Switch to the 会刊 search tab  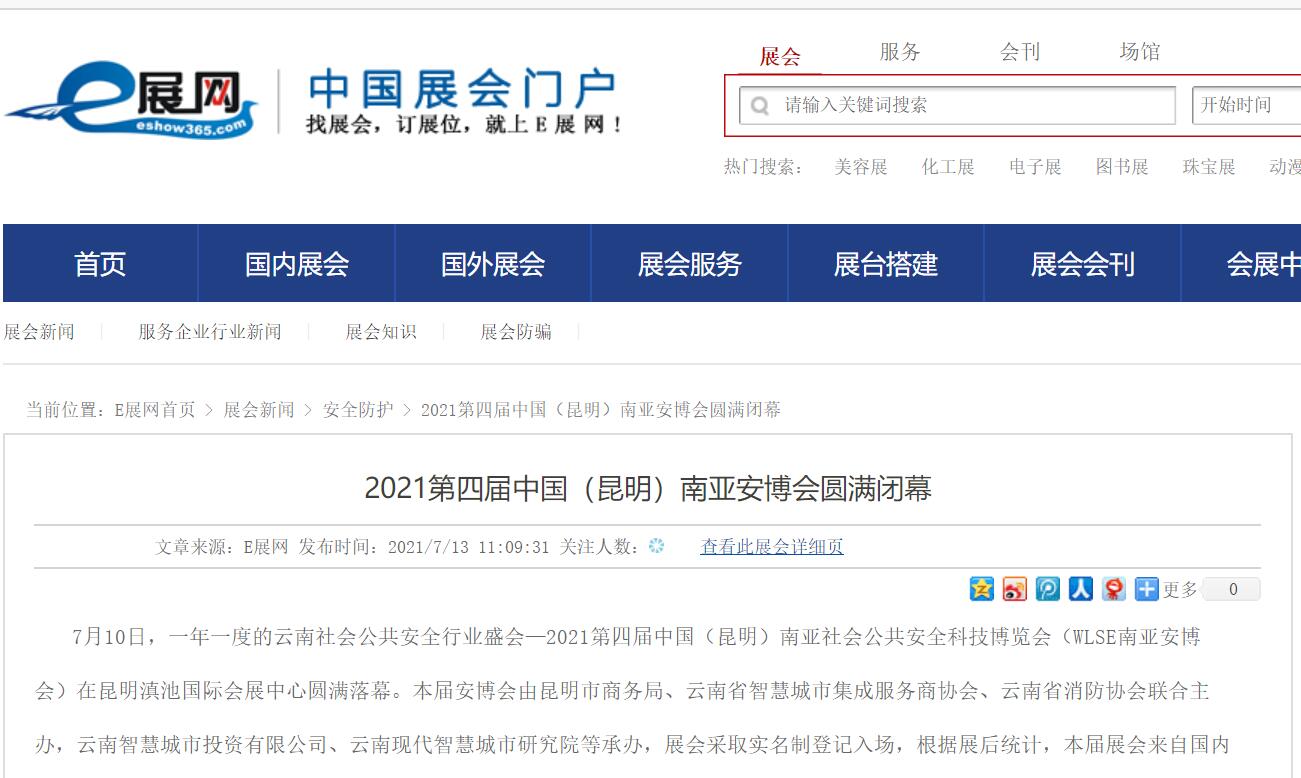[1019, 52]
